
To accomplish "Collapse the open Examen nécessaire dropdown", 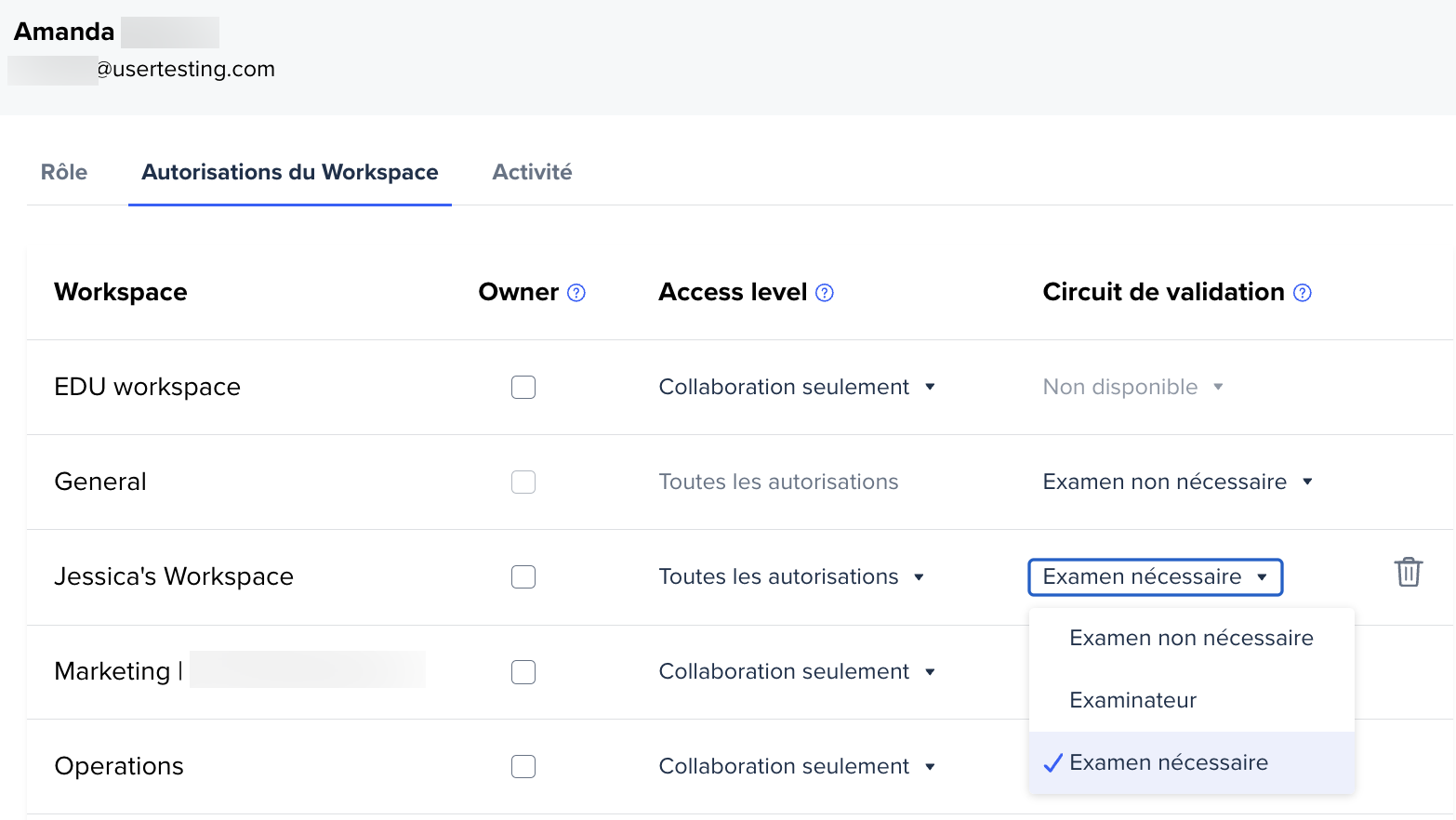I will pos(1155,577).
